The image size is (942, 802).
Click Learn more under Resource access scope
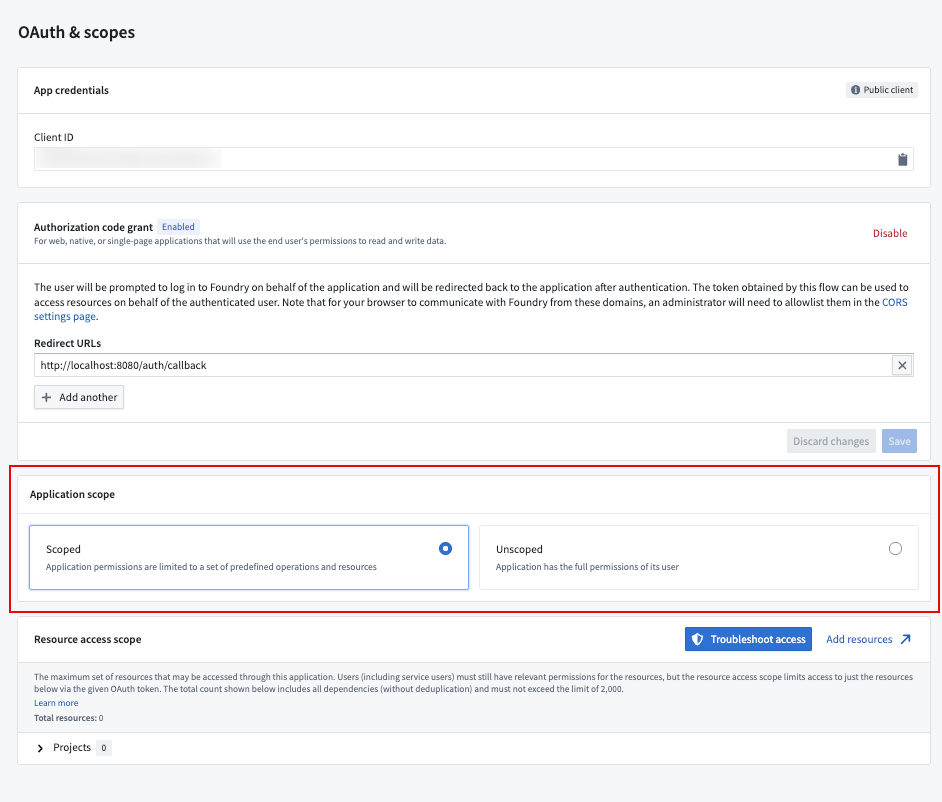[x=56, y=702]
